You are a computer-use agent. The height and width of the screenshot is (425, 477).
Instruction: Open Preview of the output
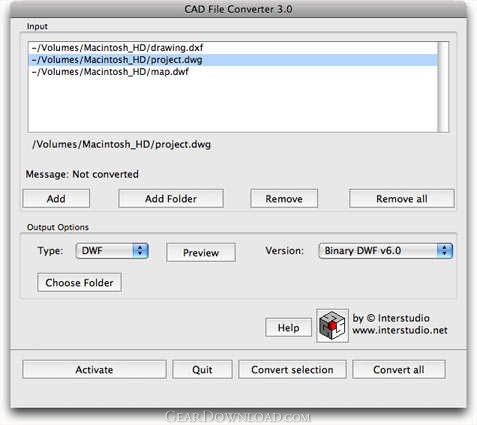point(201,253)
